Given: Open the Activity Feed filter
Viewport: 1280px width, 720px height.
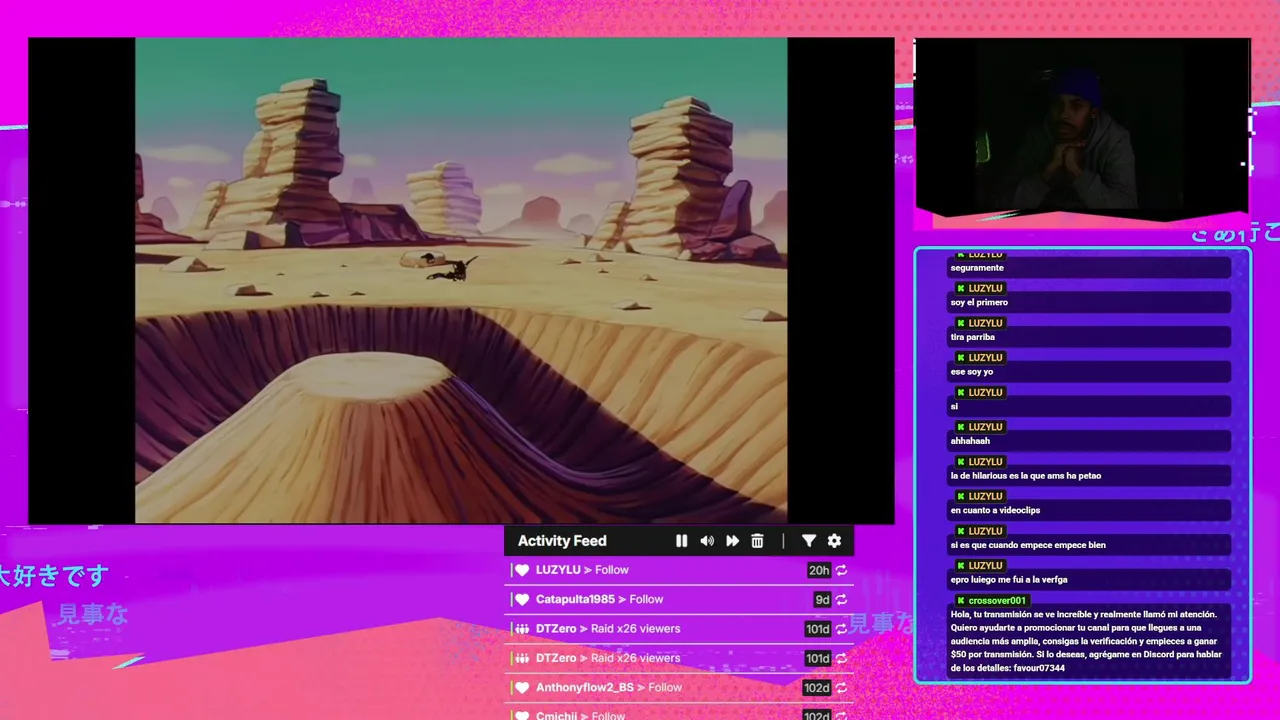Looking at the screenshot, I should coord(809,541).
